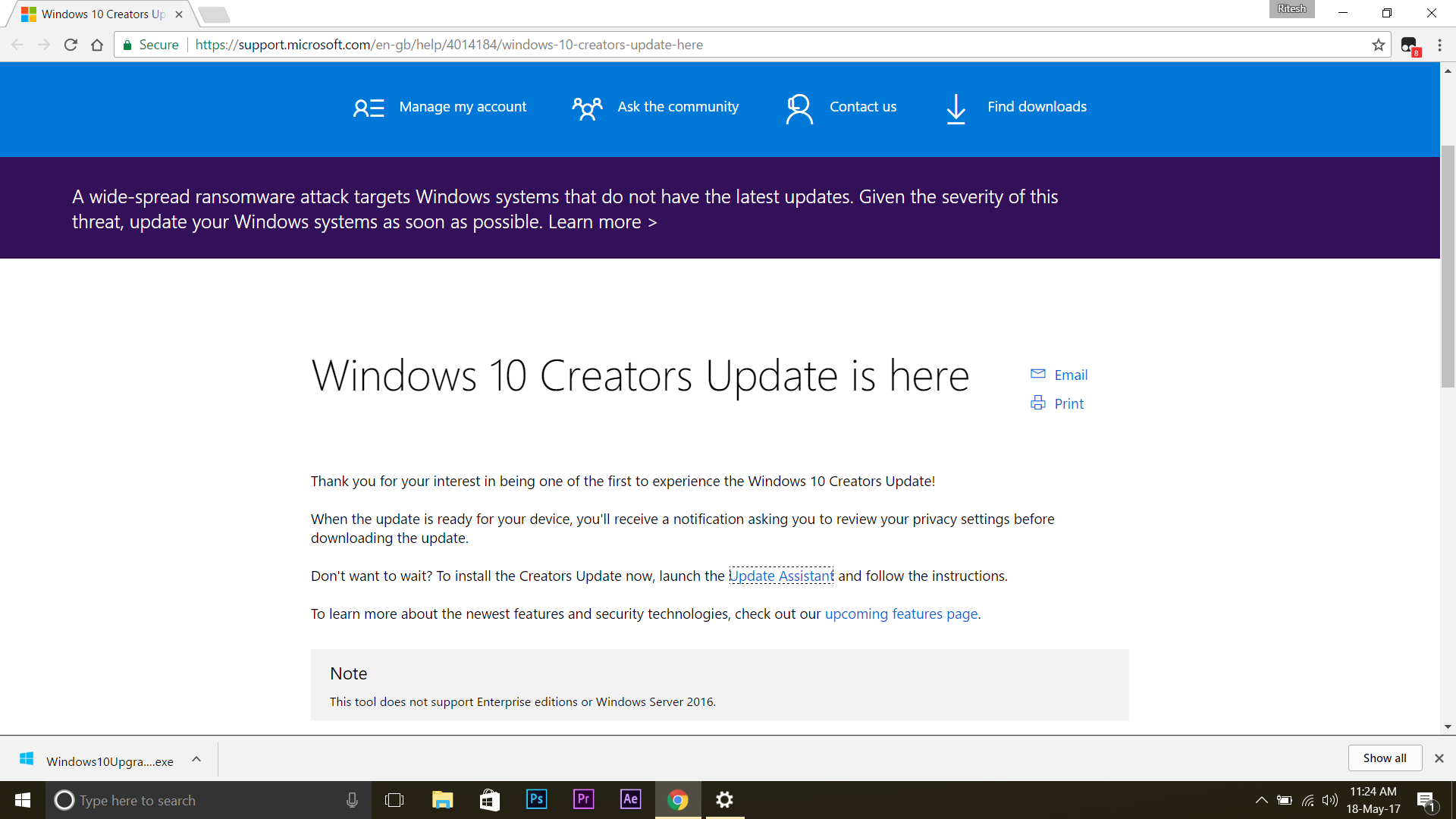Click the Cortana microphone icon

pos(352,800)
